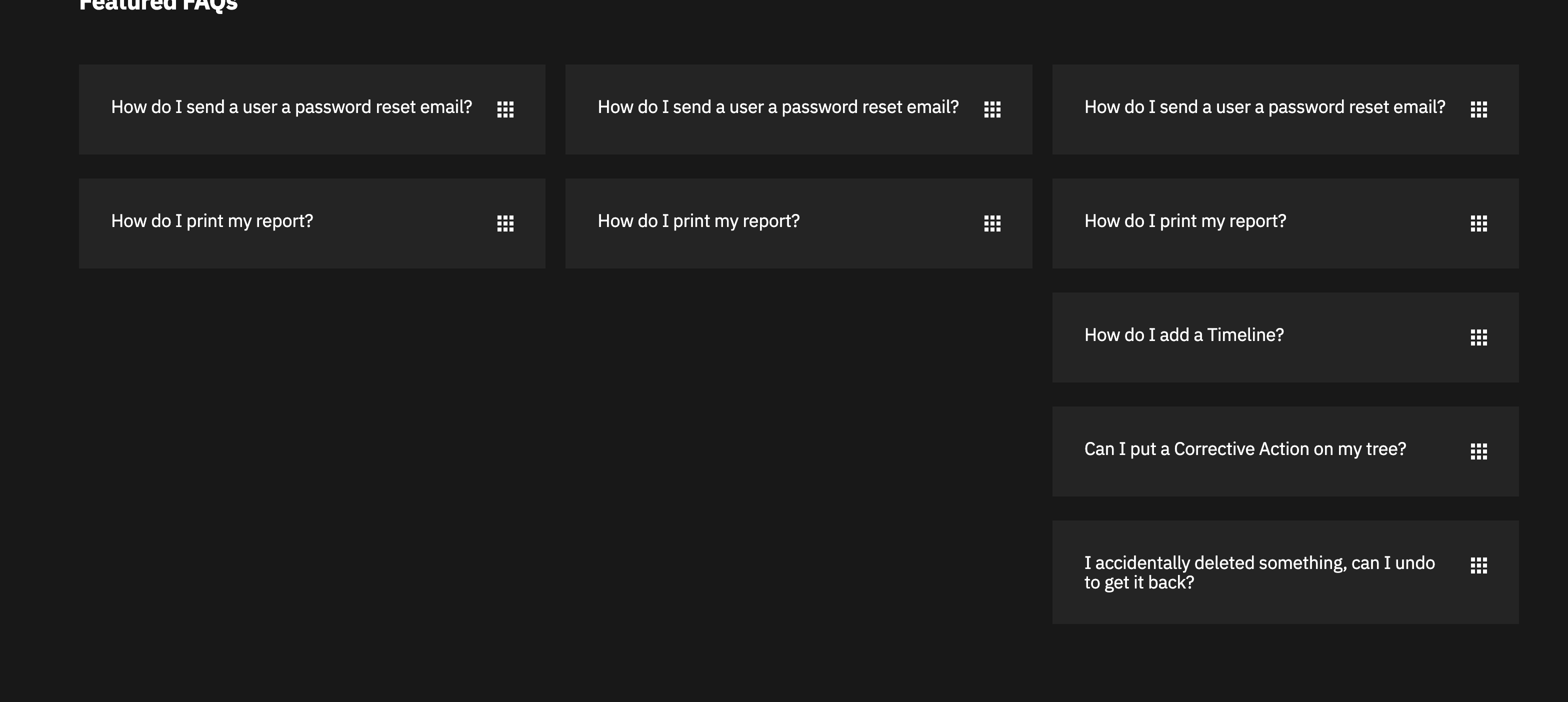Click grid icon on left column print report card

(x=505, y=223)
